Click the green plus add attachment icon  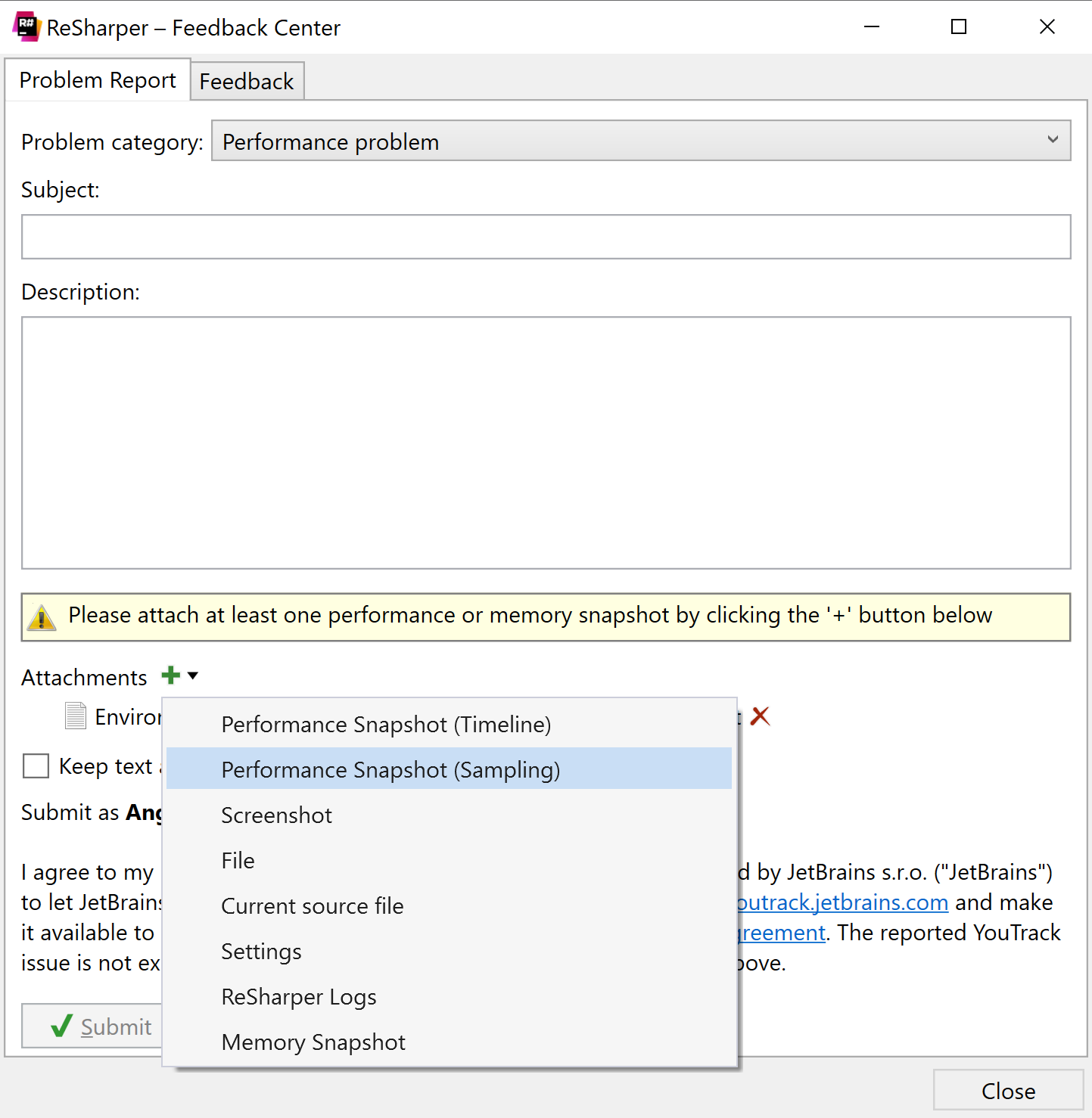click(x=171, y=675)
